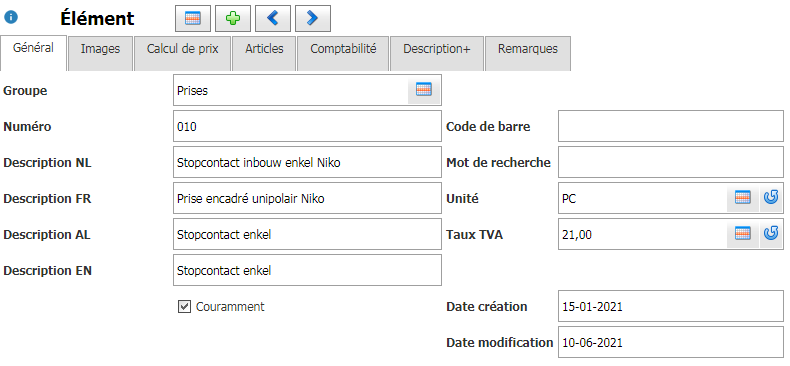Add new element with green plus icon
The width and height of the screenshot is (790, 366).
click(233, 19)
